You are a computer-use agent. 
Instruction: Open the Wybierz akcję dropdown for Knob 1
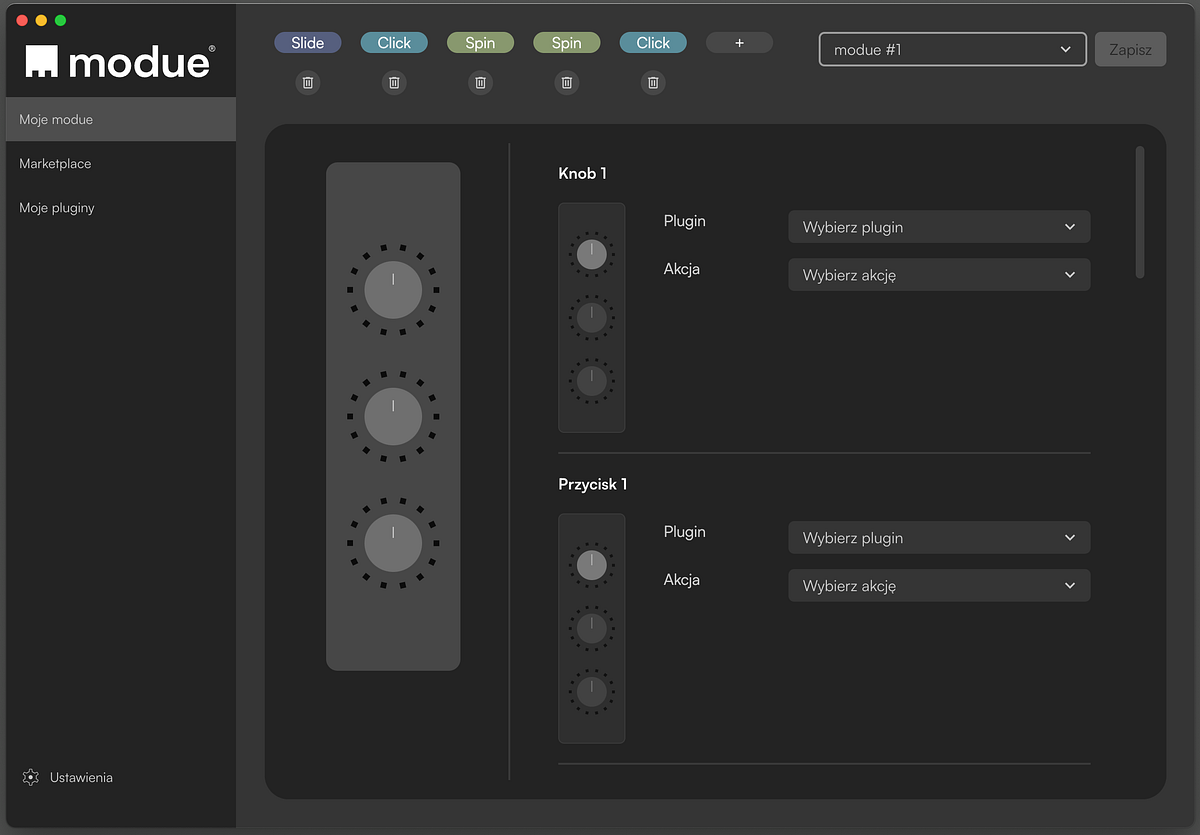point(938,274)
